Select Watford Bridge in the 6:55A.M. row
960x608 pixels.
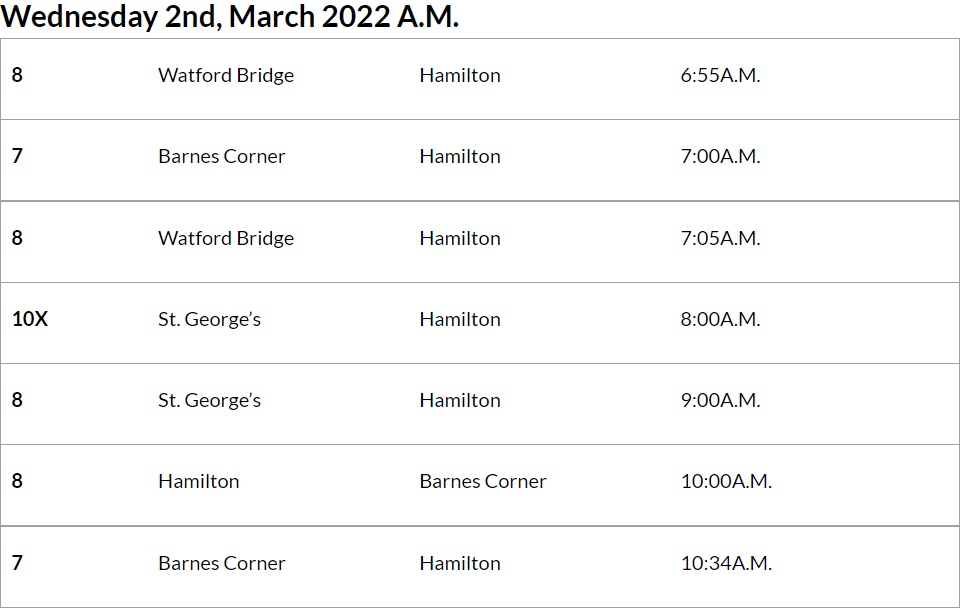point(226,76)
